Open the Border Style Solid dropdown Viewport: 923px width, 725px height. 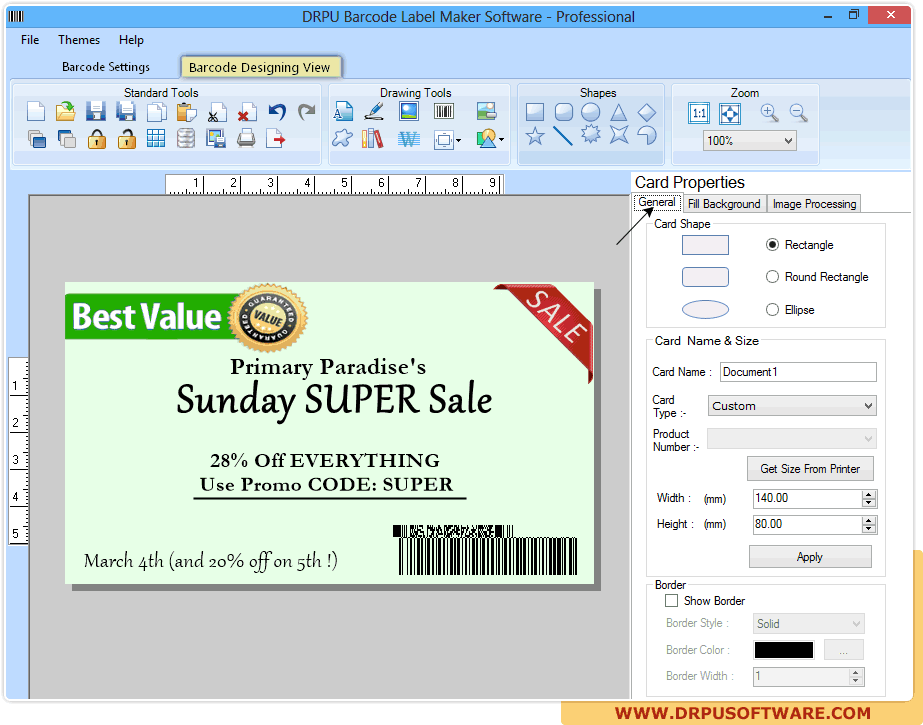coord(809,624)
